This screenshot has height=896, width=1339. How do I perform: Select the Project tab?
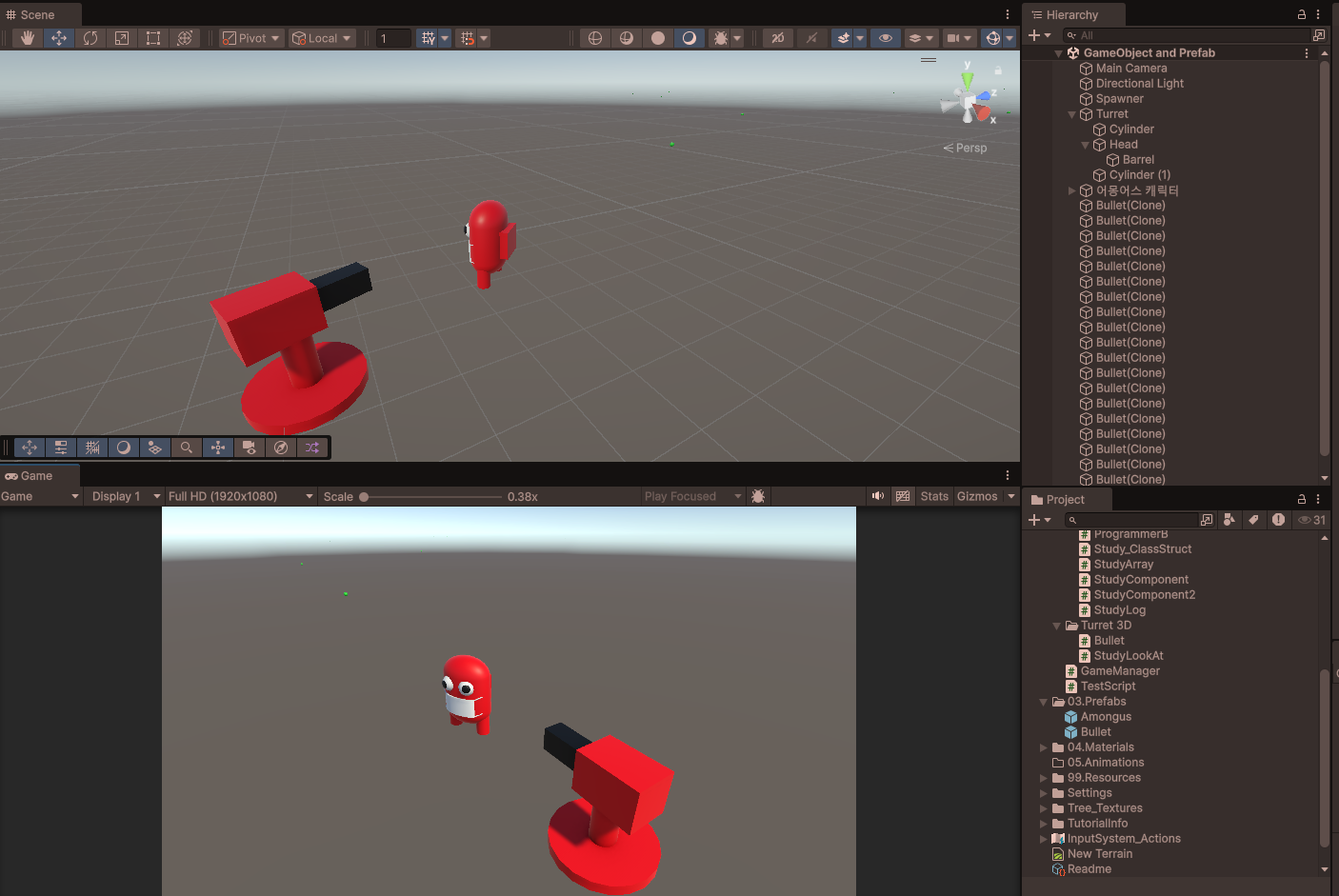pos(1065,499)
